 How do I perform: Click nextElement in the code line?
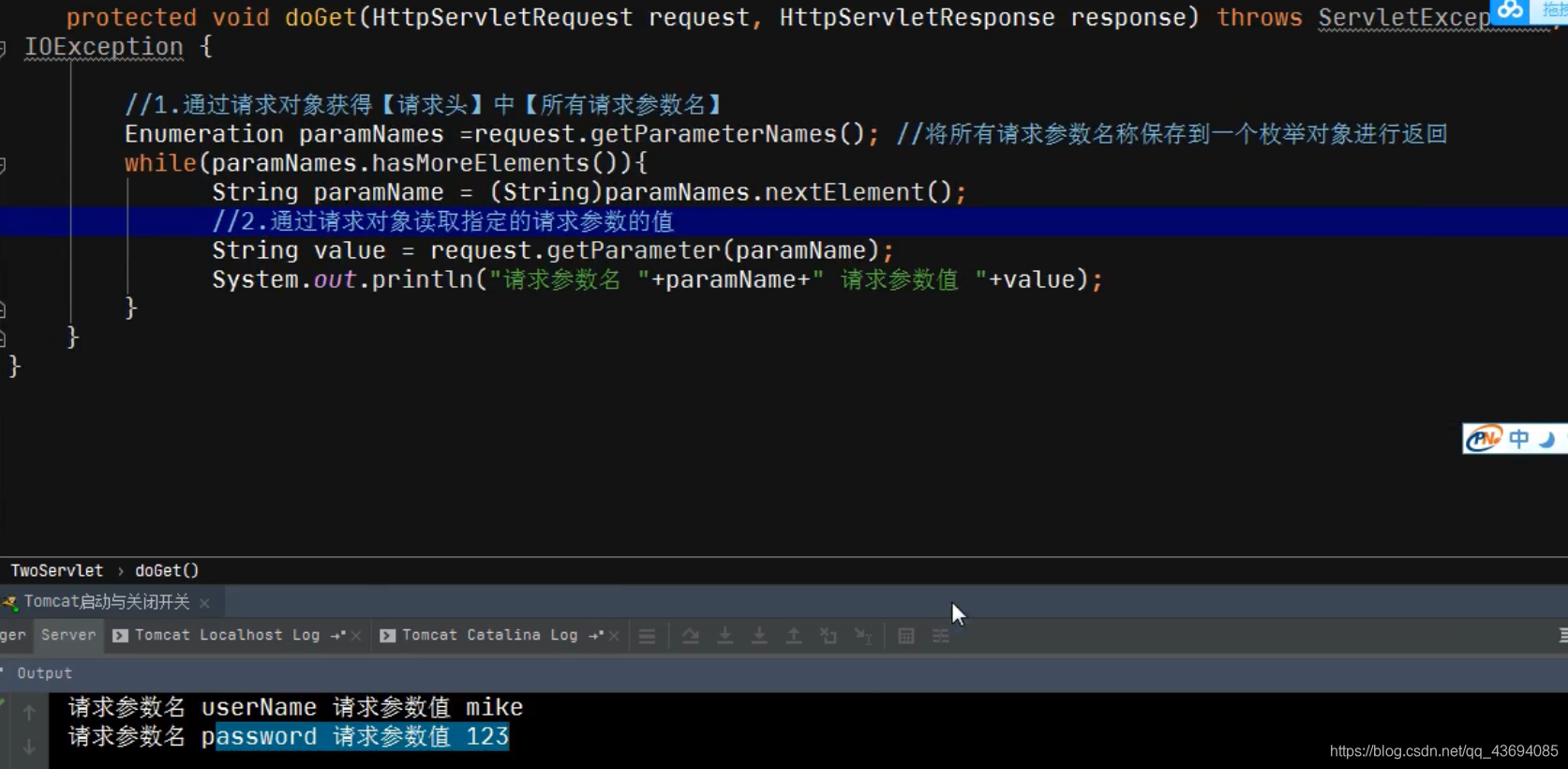click(844, 192)
